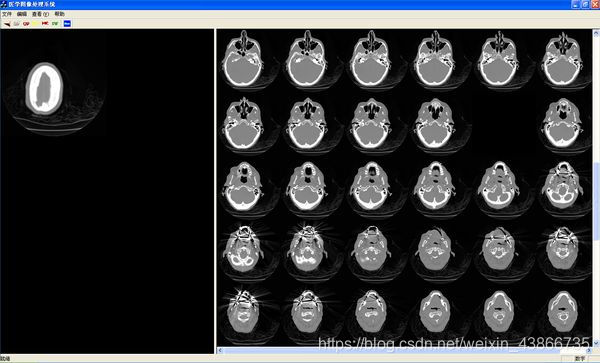The width and height of the screenshot is (600, 363).
Task: Click the application icon in the title bar
Action: (x=4, y=4)
